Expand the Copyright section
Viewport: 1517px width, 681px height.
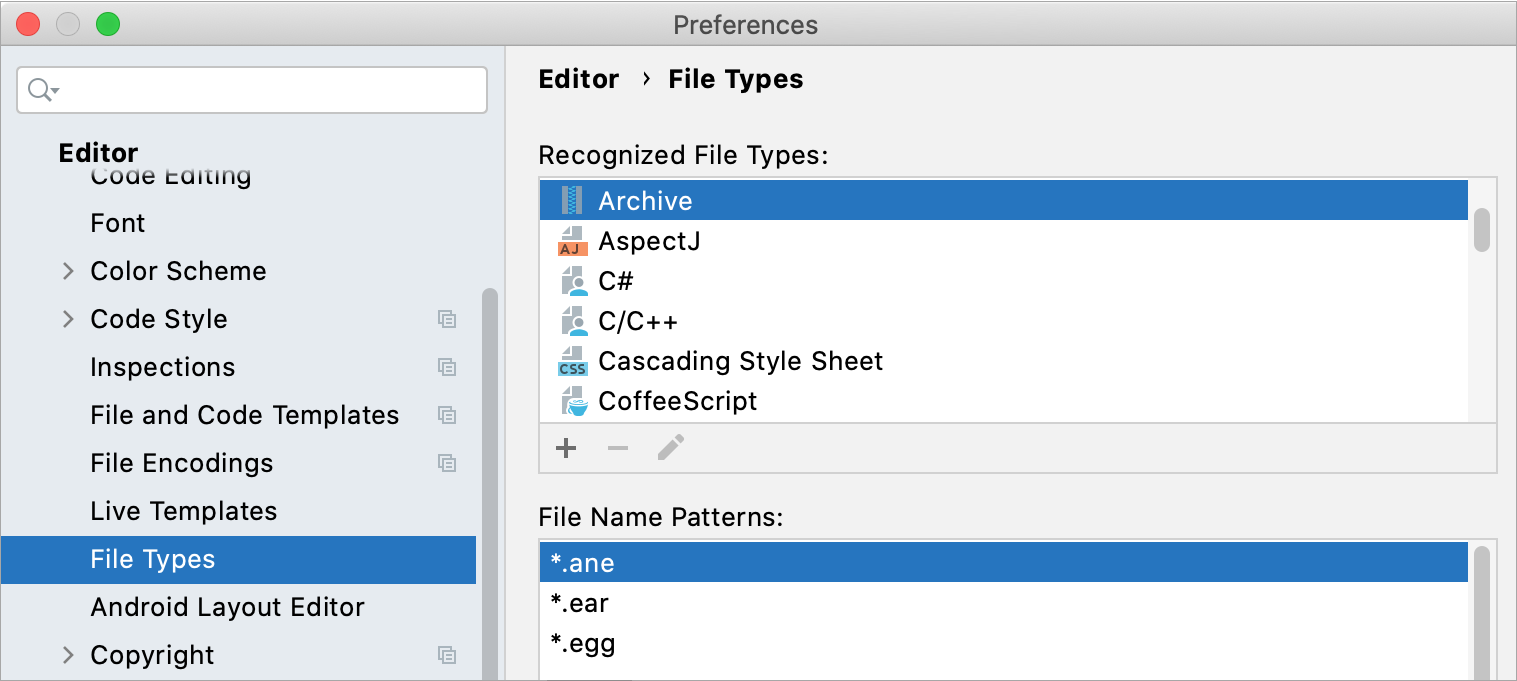pyautogui.click(x=68, y=655)
